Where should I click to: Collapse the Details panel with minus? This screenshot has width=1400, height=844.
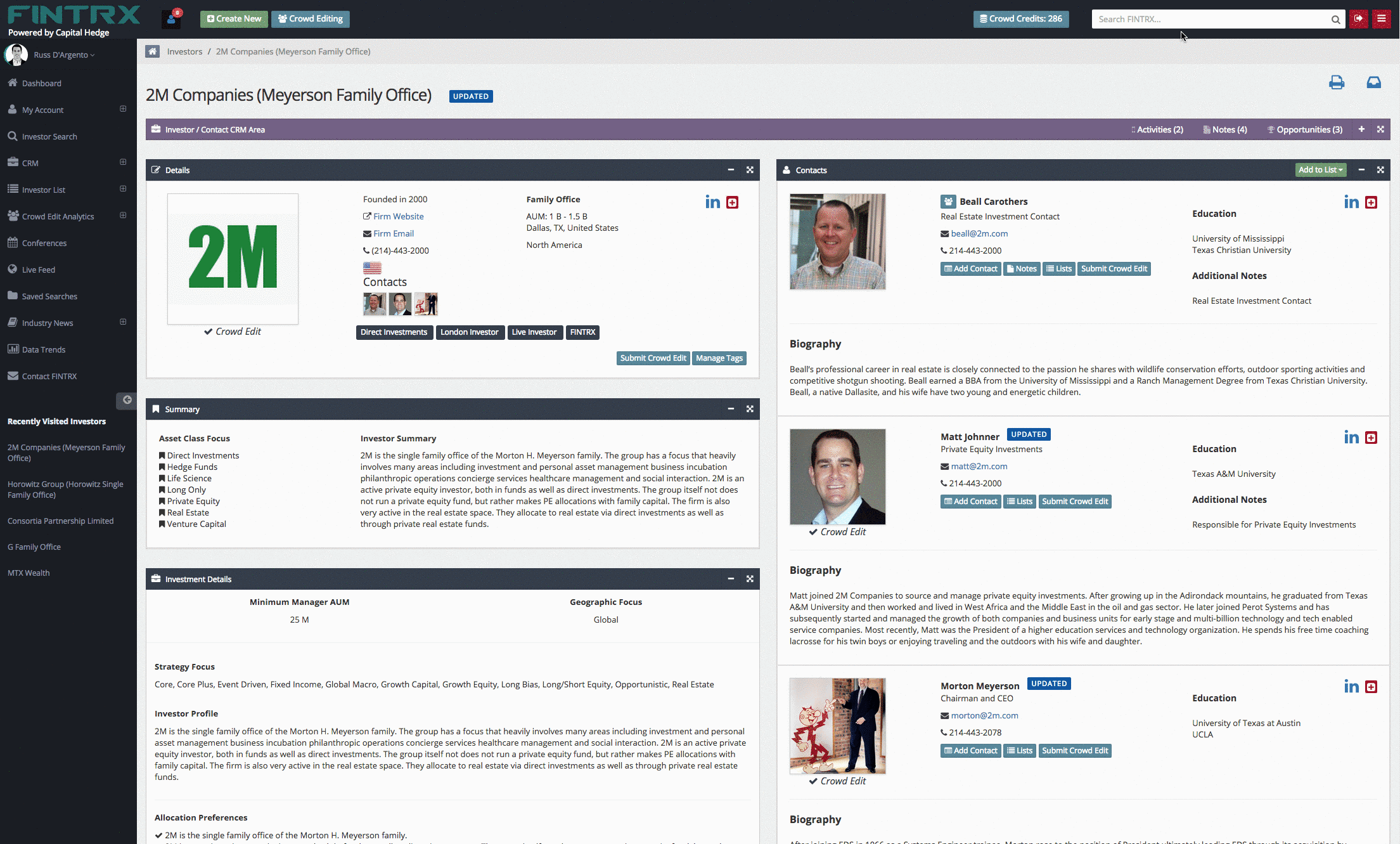click(x=731, y=170)
